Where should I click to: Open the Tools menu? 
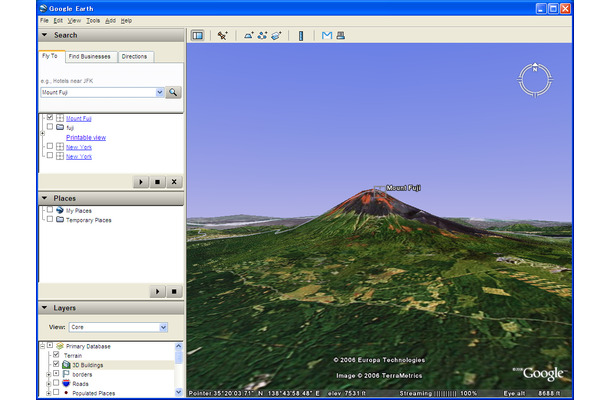tap(93, 21)
